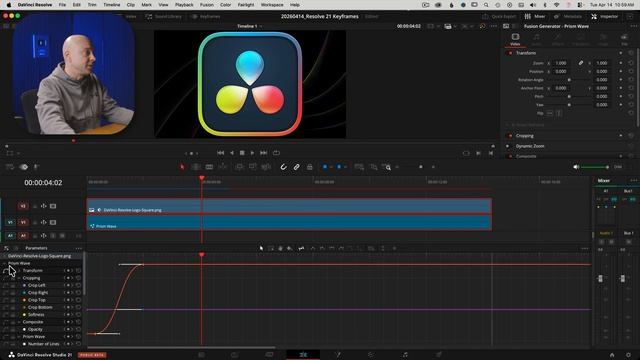The width and height of the screenshot is (640, 360).
Task: Open Edit page at bottom bar
Action: click(x=303, y=355)
